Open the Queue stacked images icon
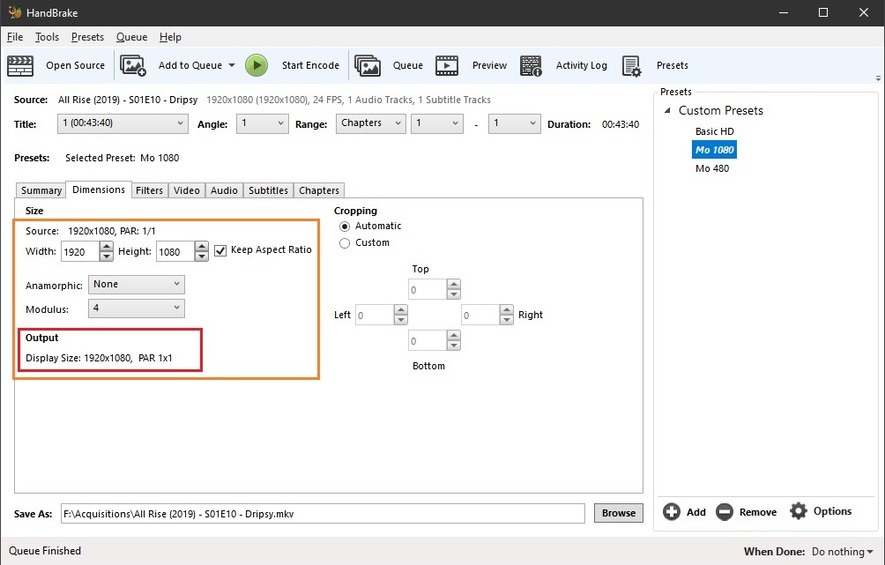Image resolution: width=885 pixels, height=565 pixels. pyautogui.click(x=367, y=65)
